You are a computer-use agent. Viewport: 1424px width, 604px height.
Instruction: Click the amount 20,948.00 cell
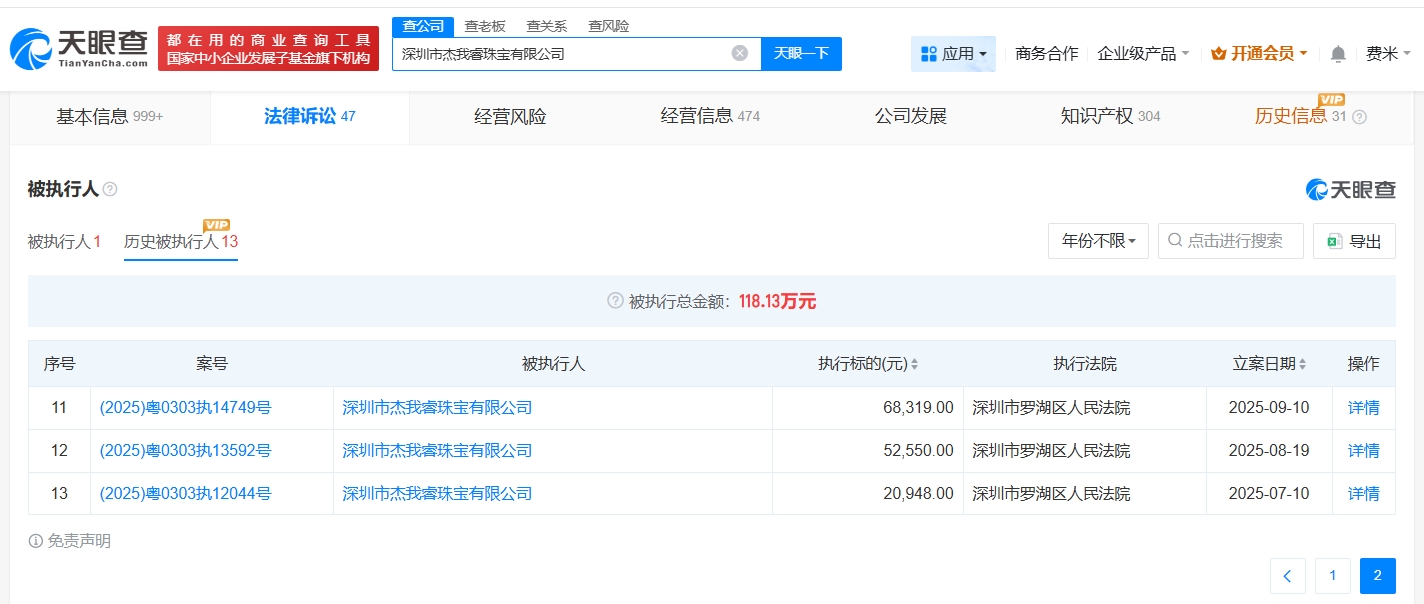click(868, 494)
